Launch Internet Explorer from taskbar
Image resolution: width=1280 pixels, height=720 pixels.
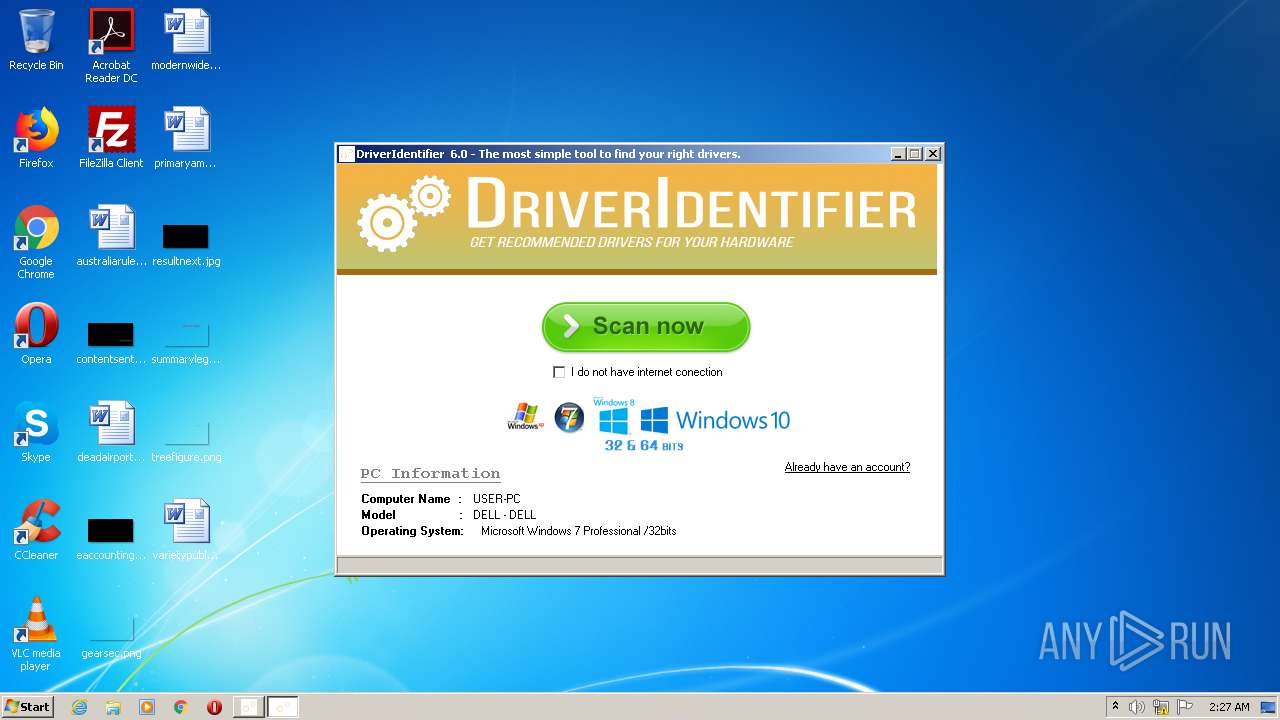pyautogui.click(x=80, y=707)
